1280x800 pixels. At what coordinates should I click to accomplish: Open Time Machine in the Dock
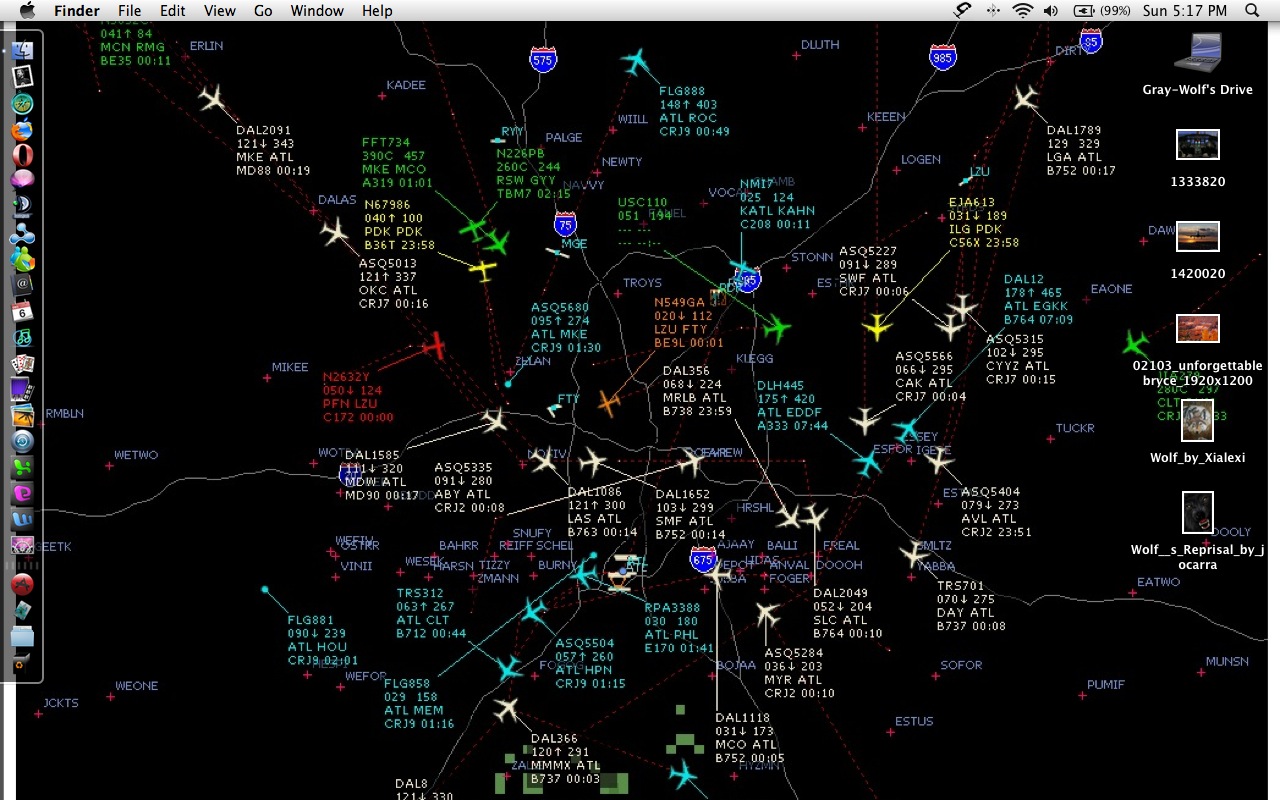(22, 441)
